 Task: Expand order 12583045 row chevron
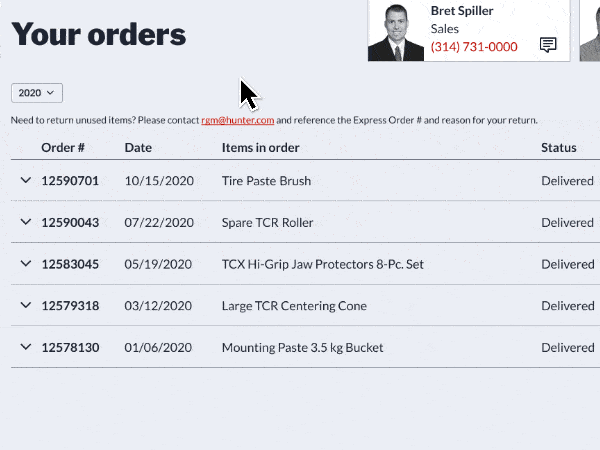(x=26, y=264)
